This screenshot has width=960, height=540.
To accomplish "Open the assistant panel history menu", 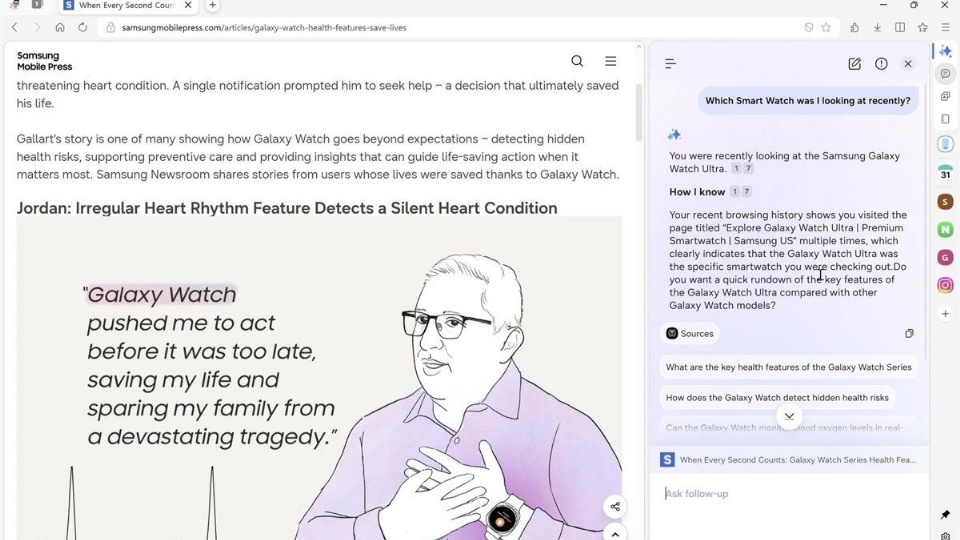I will click(670, 64).
